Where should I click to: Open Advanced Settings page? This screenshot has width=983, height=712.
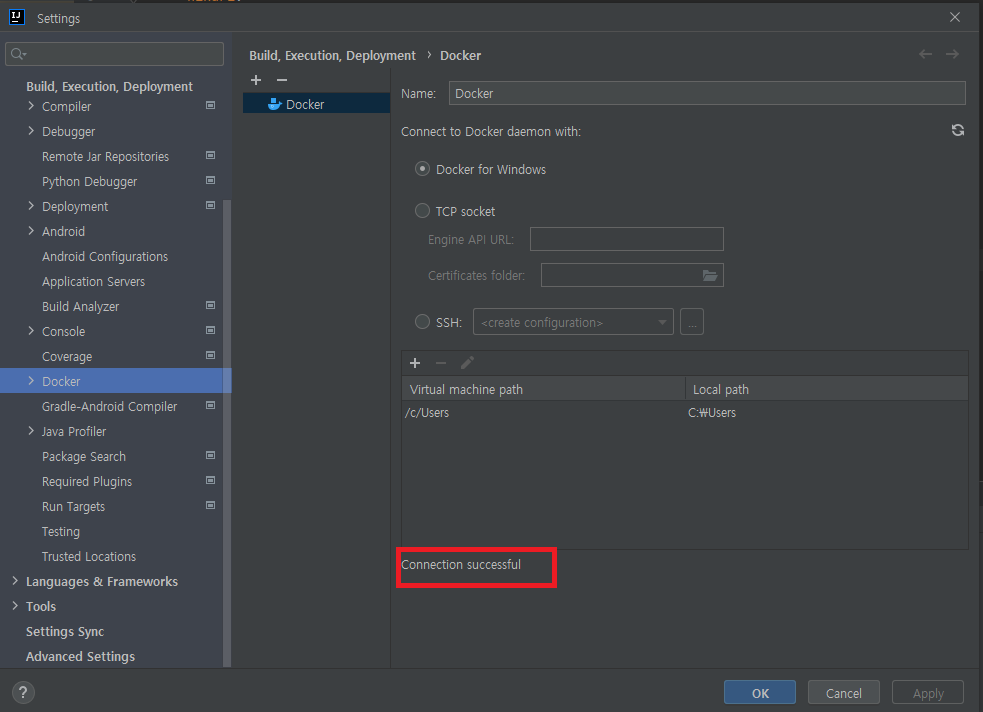point(80,656)
